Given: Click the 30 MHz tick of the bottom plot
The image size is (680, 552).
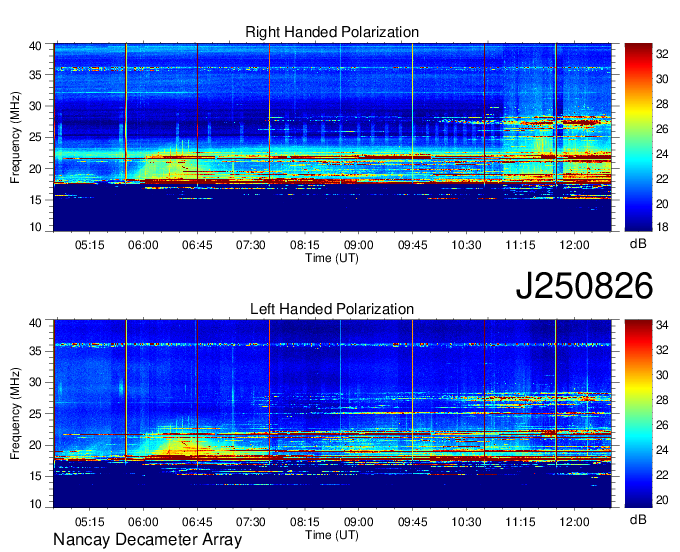Looking at the screenshot, I should click(x=35, y=382).
